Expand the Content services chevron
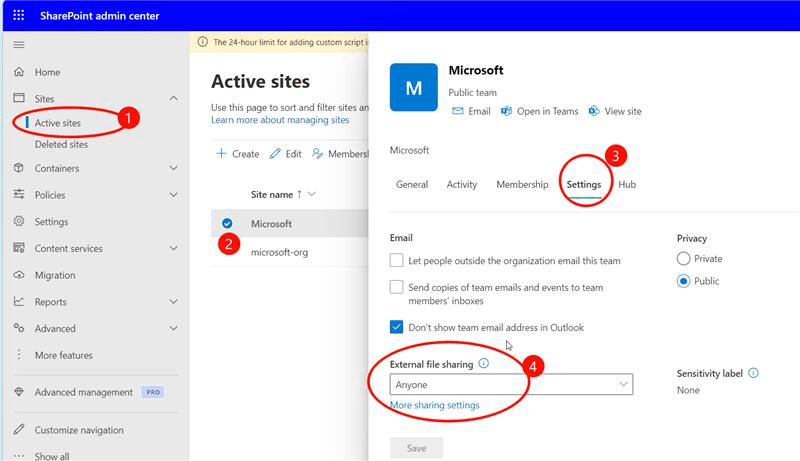Image resolution: width=800 pixels, height=461 pixels. [x=173, y=248]
